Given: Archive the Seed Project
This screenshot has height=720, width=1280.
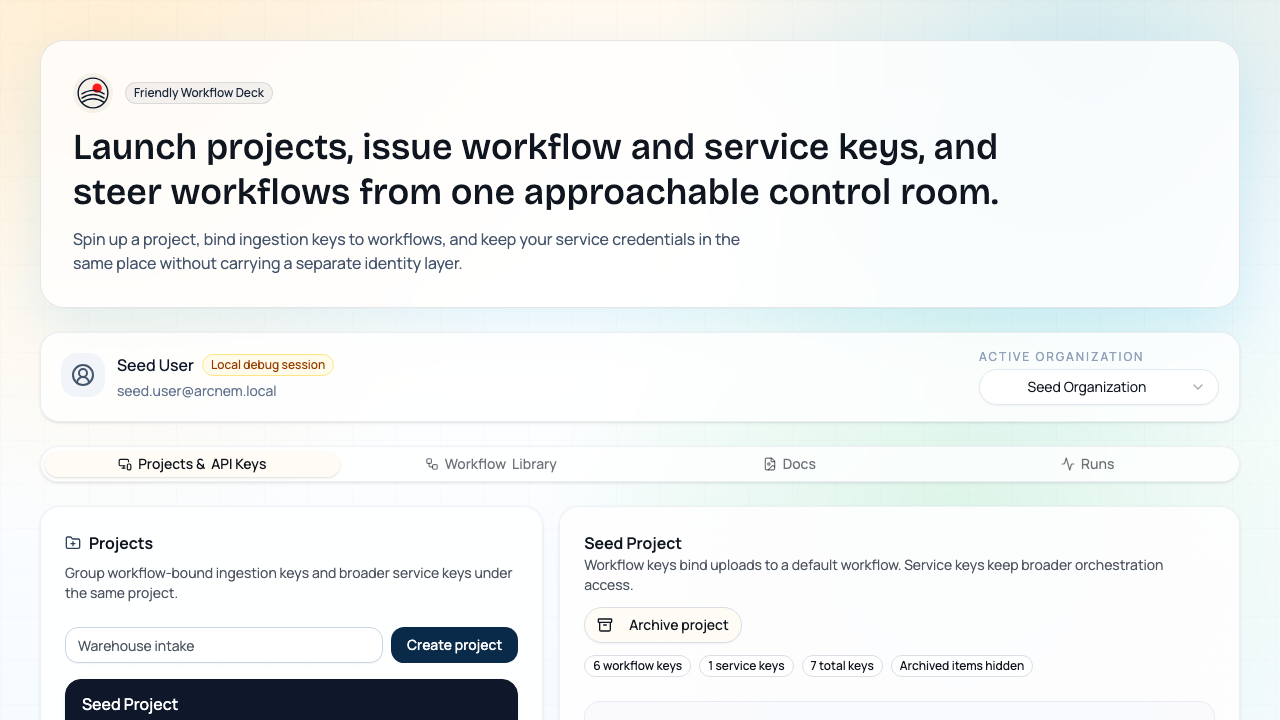Looking at the screenshot, I should tap(662, 624).
